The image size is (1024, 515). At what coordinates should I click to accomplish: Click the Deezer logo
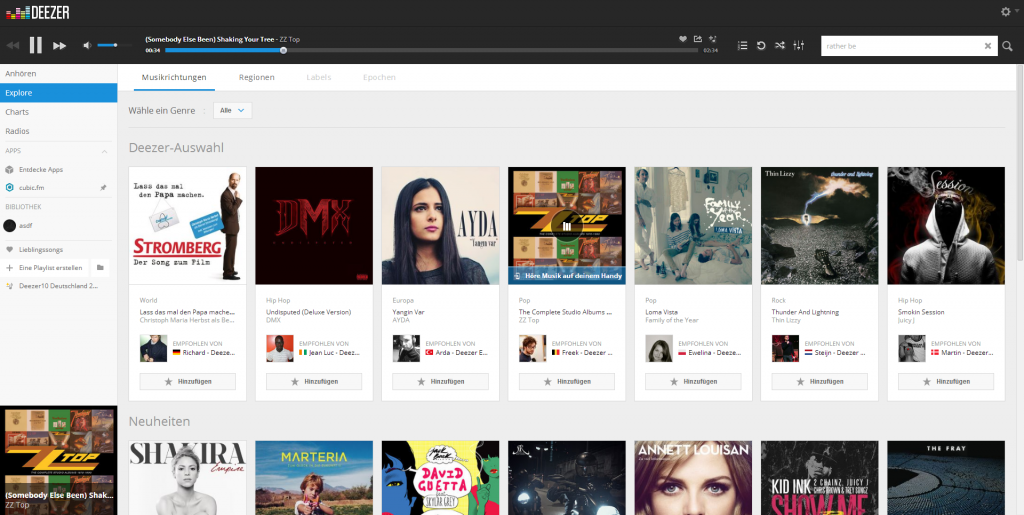pos(37,12)
